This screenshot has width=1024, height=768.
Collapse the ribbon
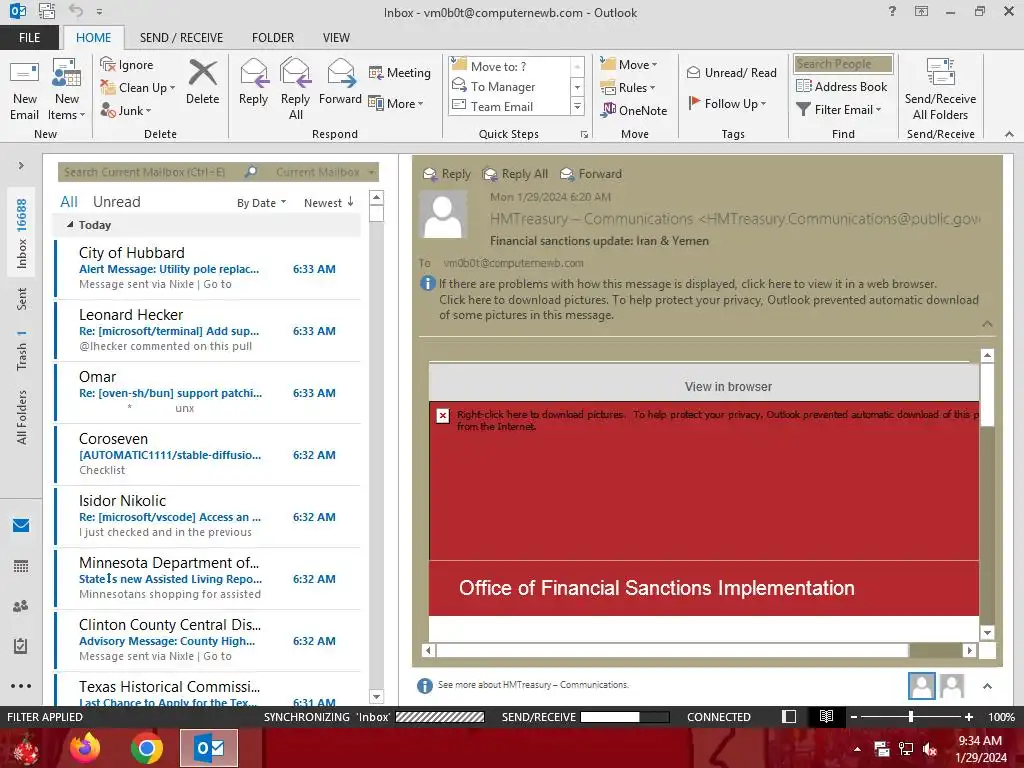1009,134
